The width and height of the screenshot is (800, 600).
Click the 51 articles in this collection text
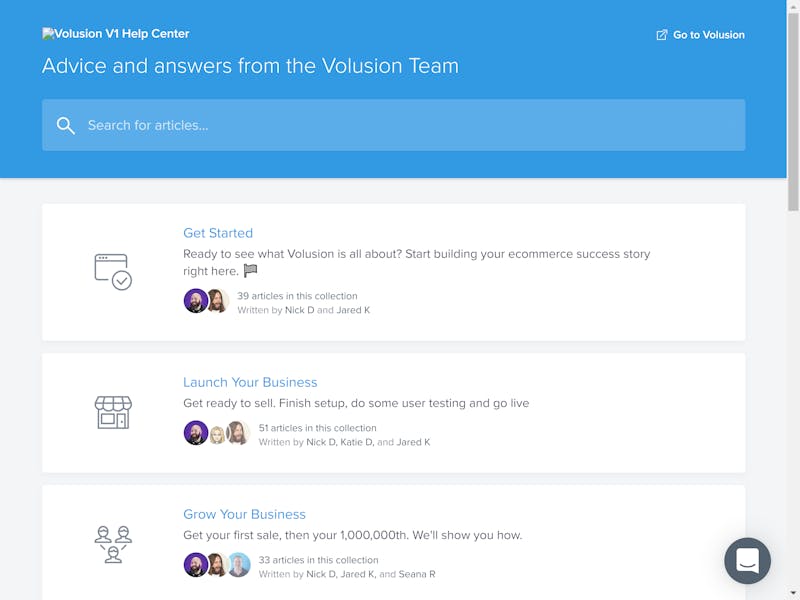(317, 428)
